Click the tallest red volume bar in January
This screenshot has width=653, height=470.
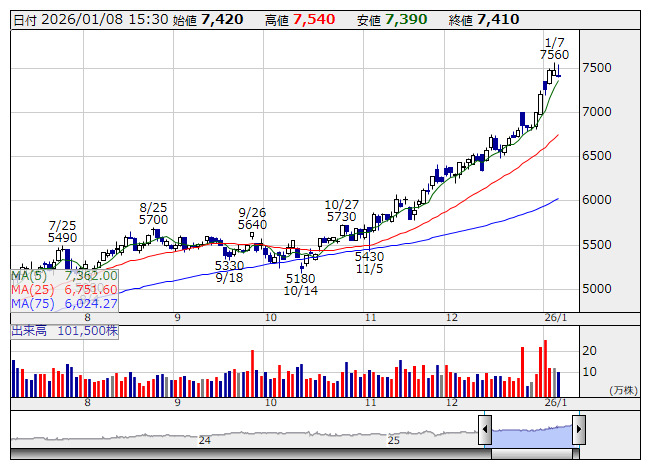pos(545,369)
